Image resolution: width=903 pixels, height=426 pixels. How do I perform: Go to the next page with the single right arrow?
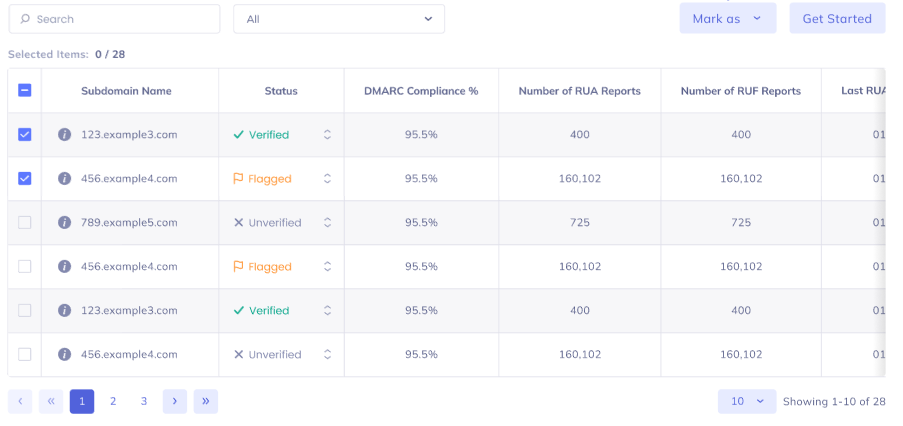(x=175, y=401)
